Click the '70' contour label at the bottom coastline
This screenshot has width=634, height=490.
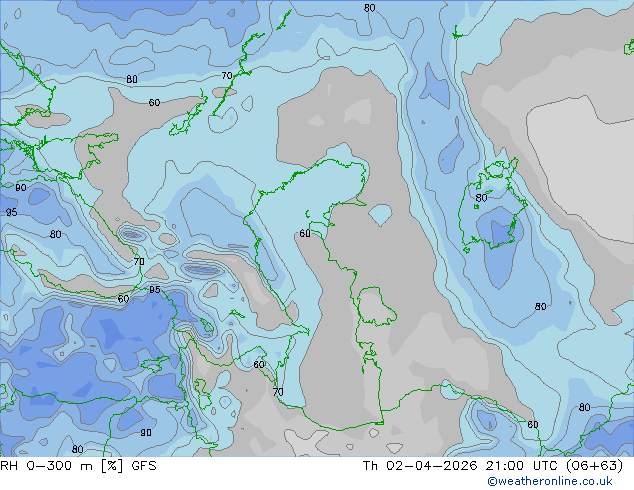point(278,392)
